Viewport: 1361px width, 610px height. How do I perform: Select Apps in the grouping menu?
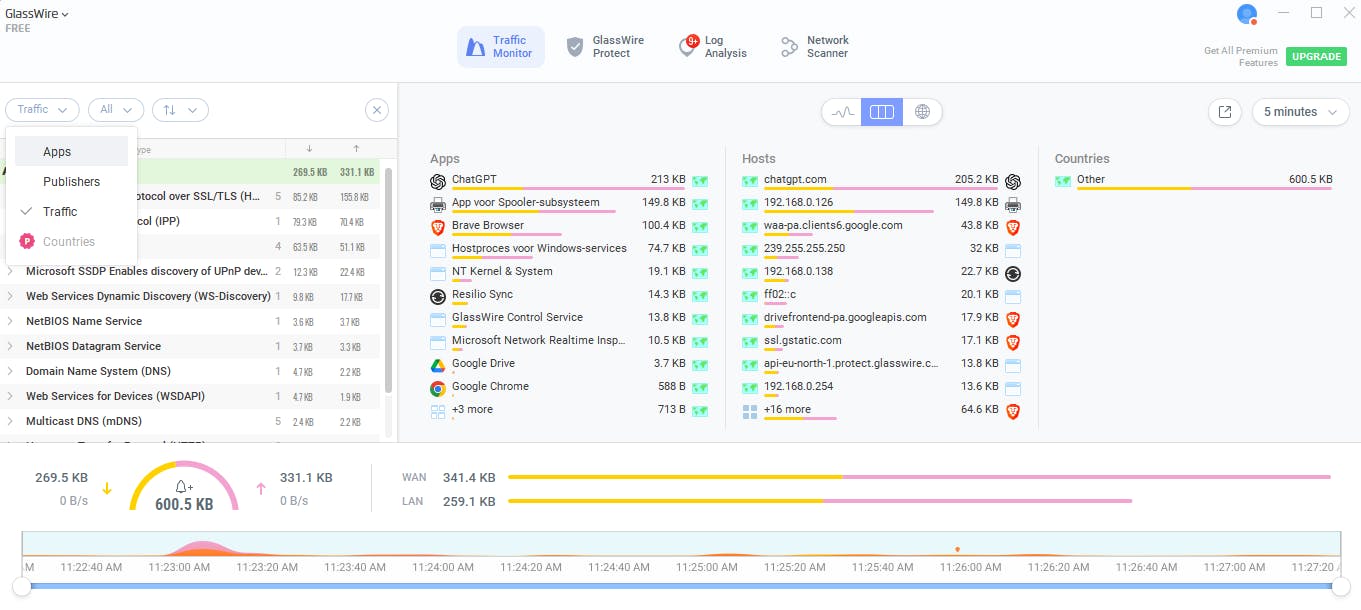coord(71,152)
